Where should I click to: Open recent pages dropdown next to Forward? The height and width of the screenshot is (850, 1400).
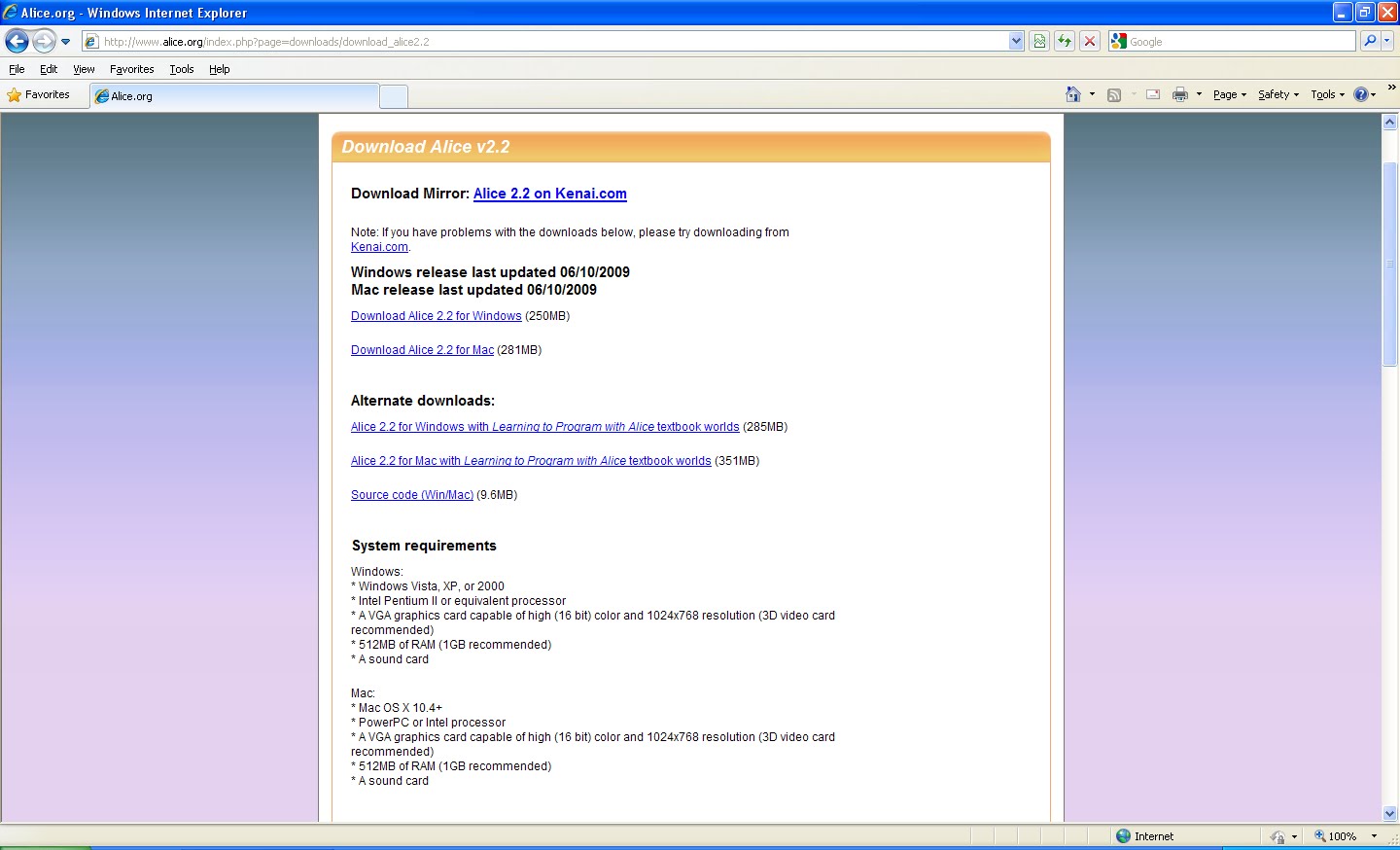(65, 42)
